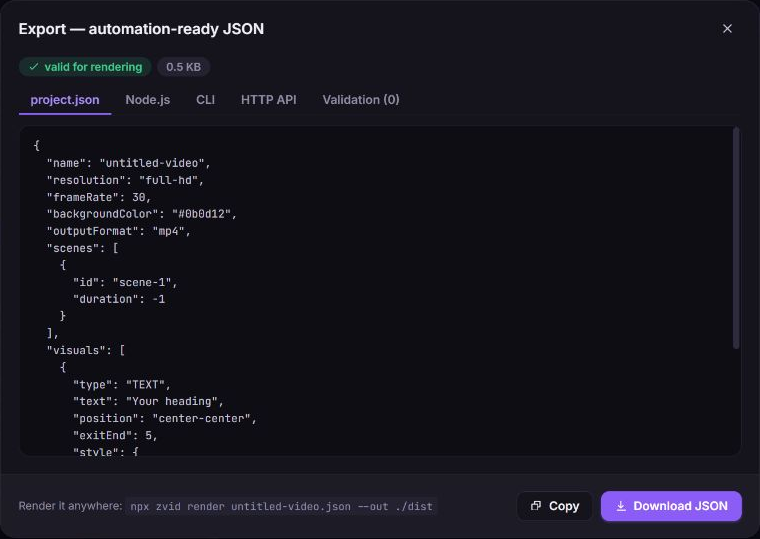Click the "name": "untitled-video" line

tap(128, 163)
